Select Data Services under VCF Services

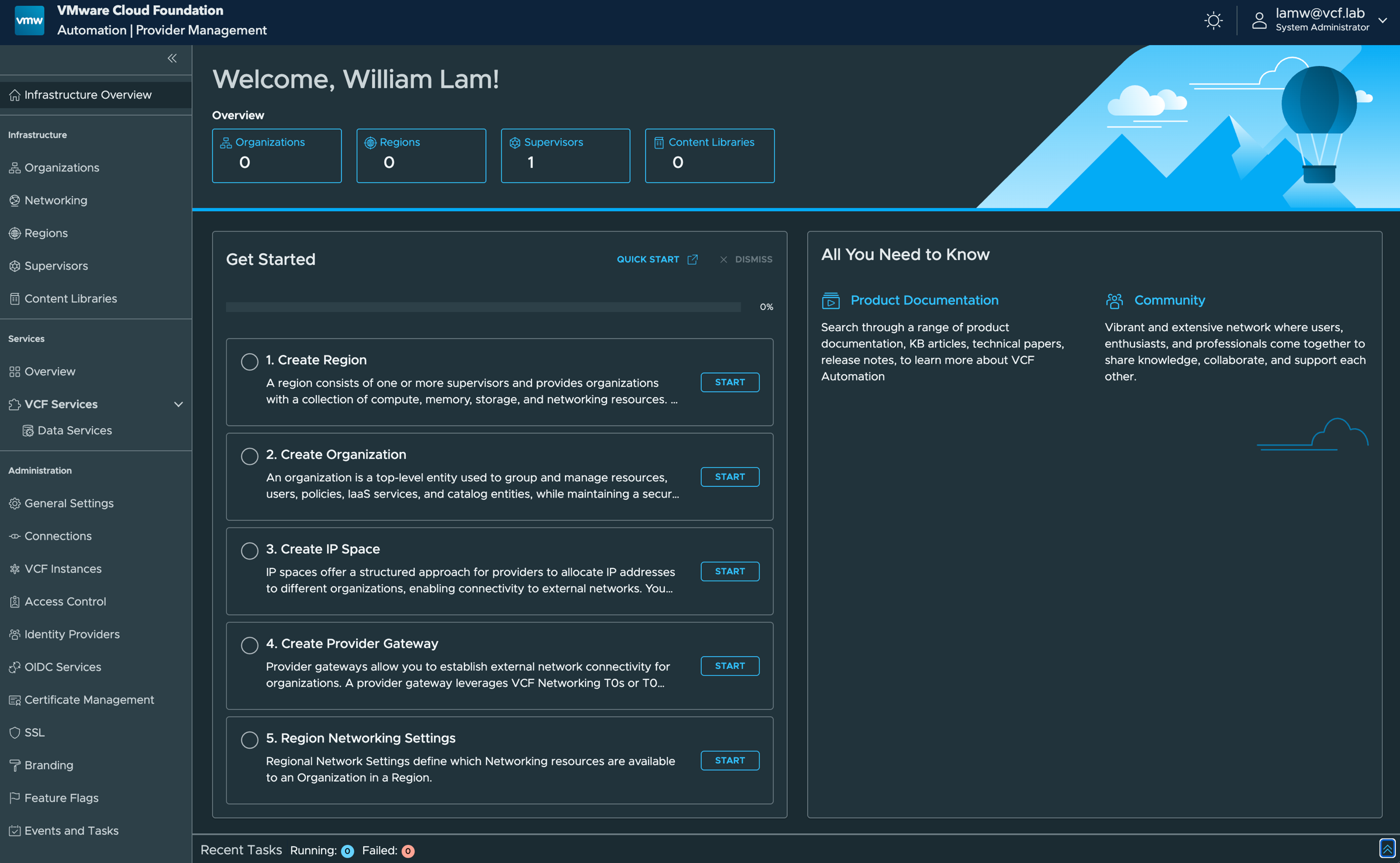tap(75, 430)
